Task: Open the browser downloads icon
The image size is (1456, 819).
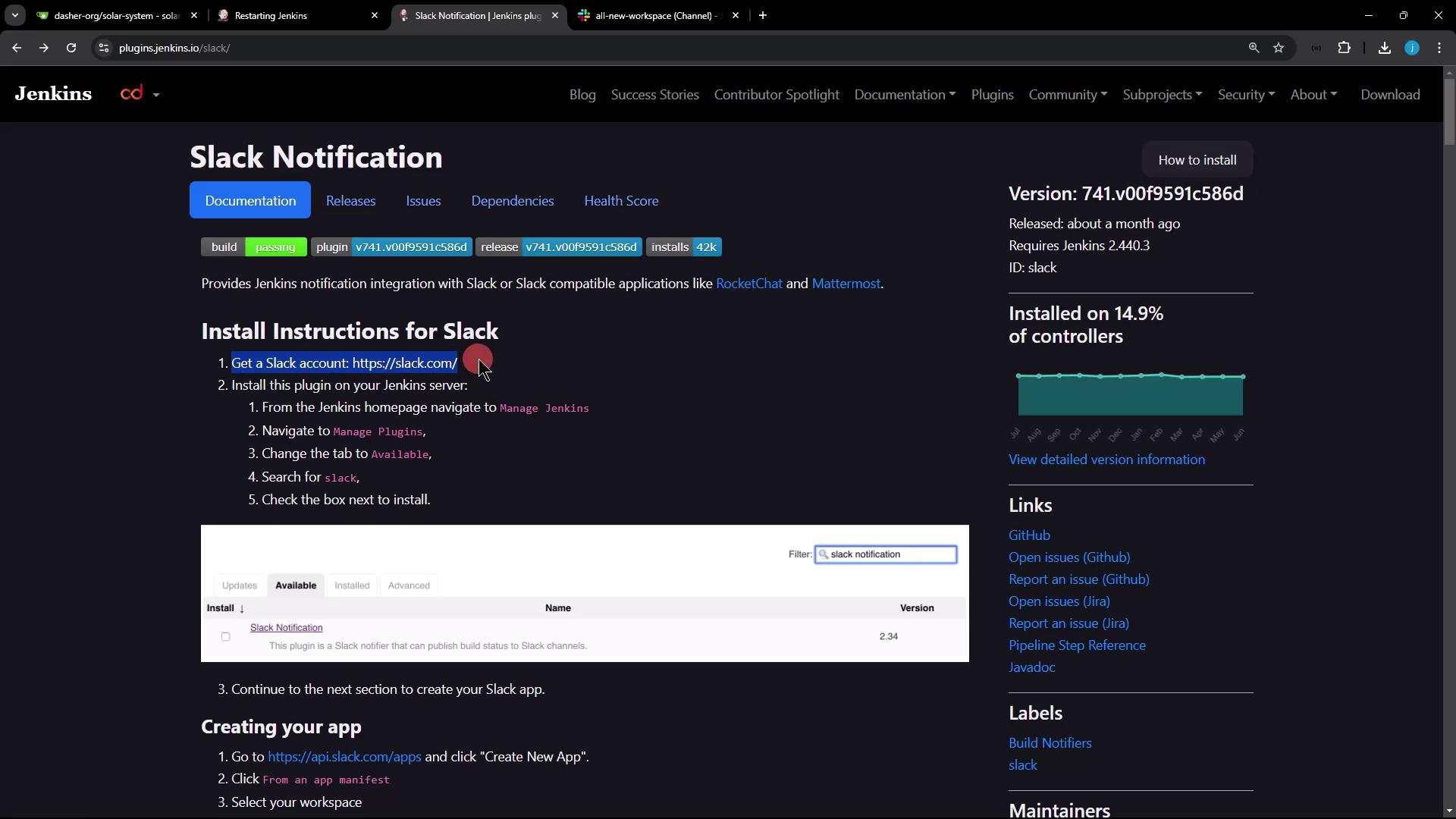Action: point(1384,48)
